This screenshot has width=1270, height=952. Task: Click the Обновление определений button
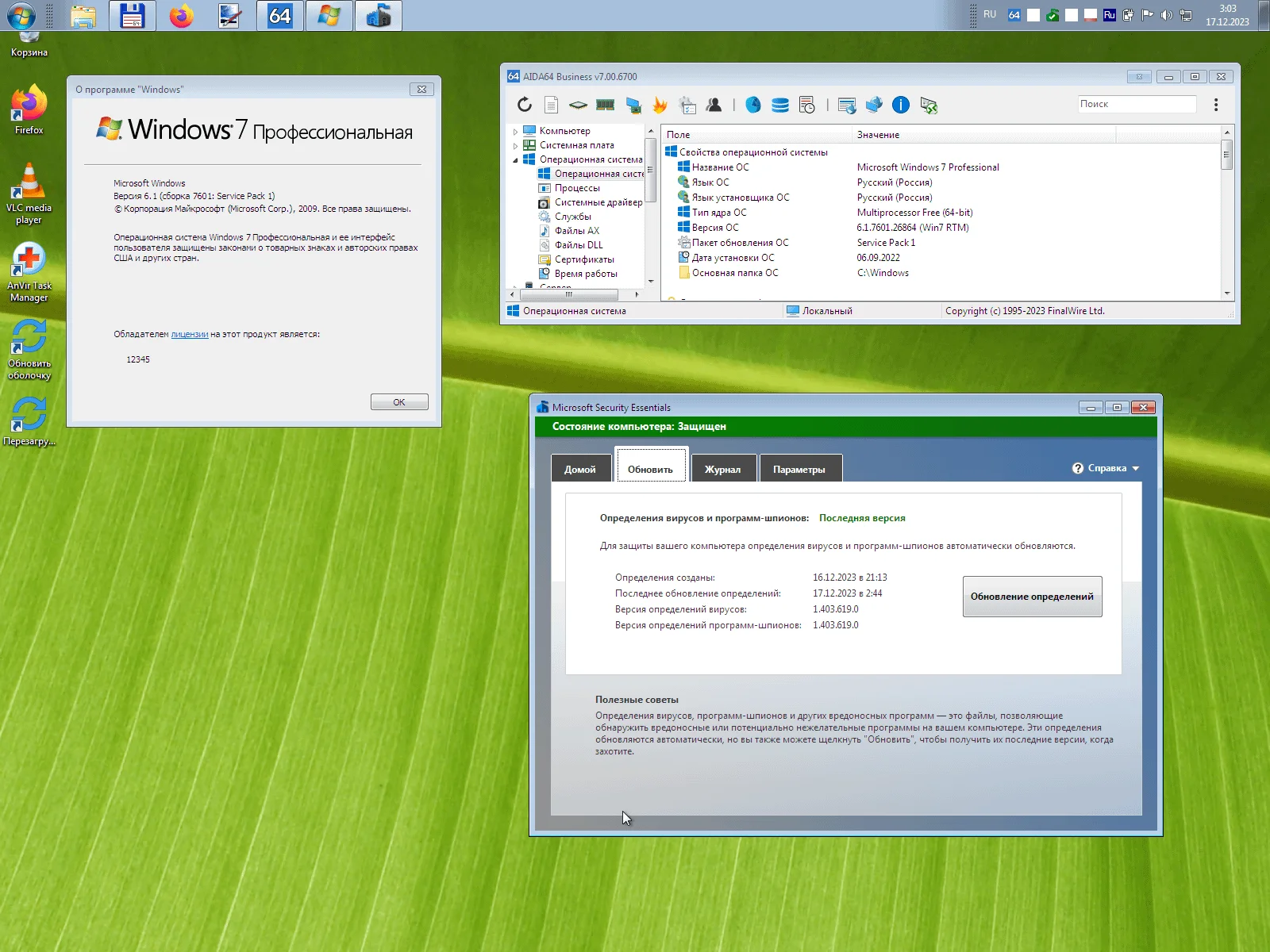point(1031,597)
